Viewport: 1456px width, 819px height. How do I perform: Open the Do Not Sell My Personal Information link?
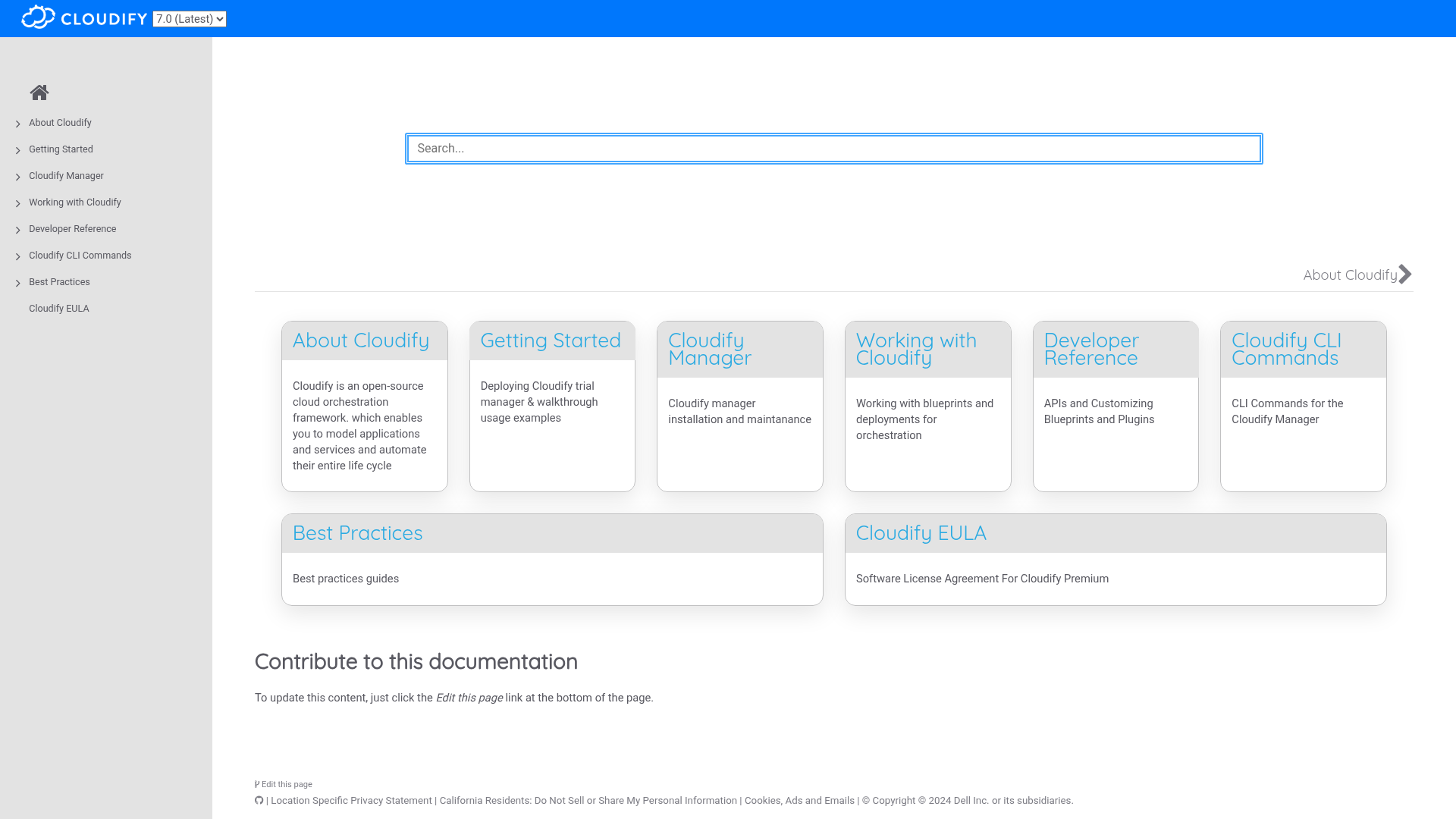(588, 800)
